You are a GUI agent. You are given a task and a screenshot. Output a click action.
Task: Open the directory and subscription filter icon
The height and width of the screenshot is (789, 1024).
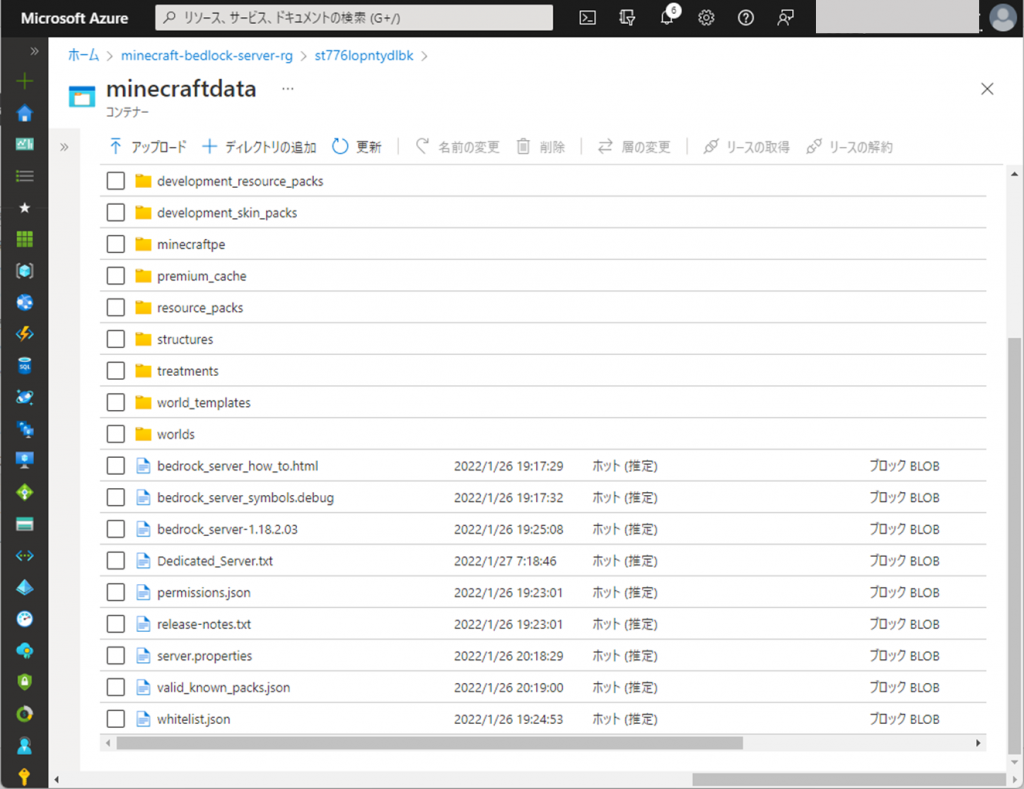627,18
